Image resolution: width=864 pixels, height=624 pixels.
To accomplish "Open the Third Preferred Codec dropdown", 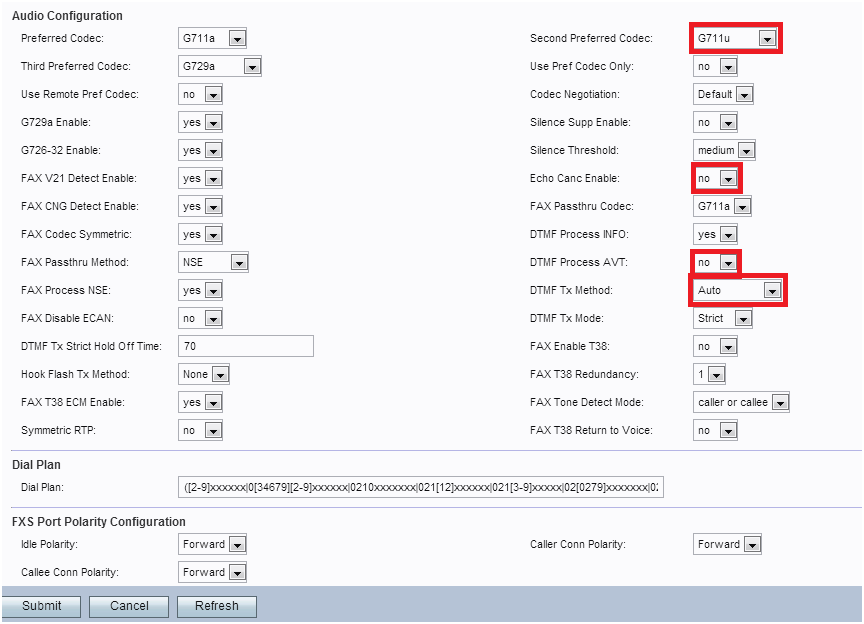I will coord(219,66).
